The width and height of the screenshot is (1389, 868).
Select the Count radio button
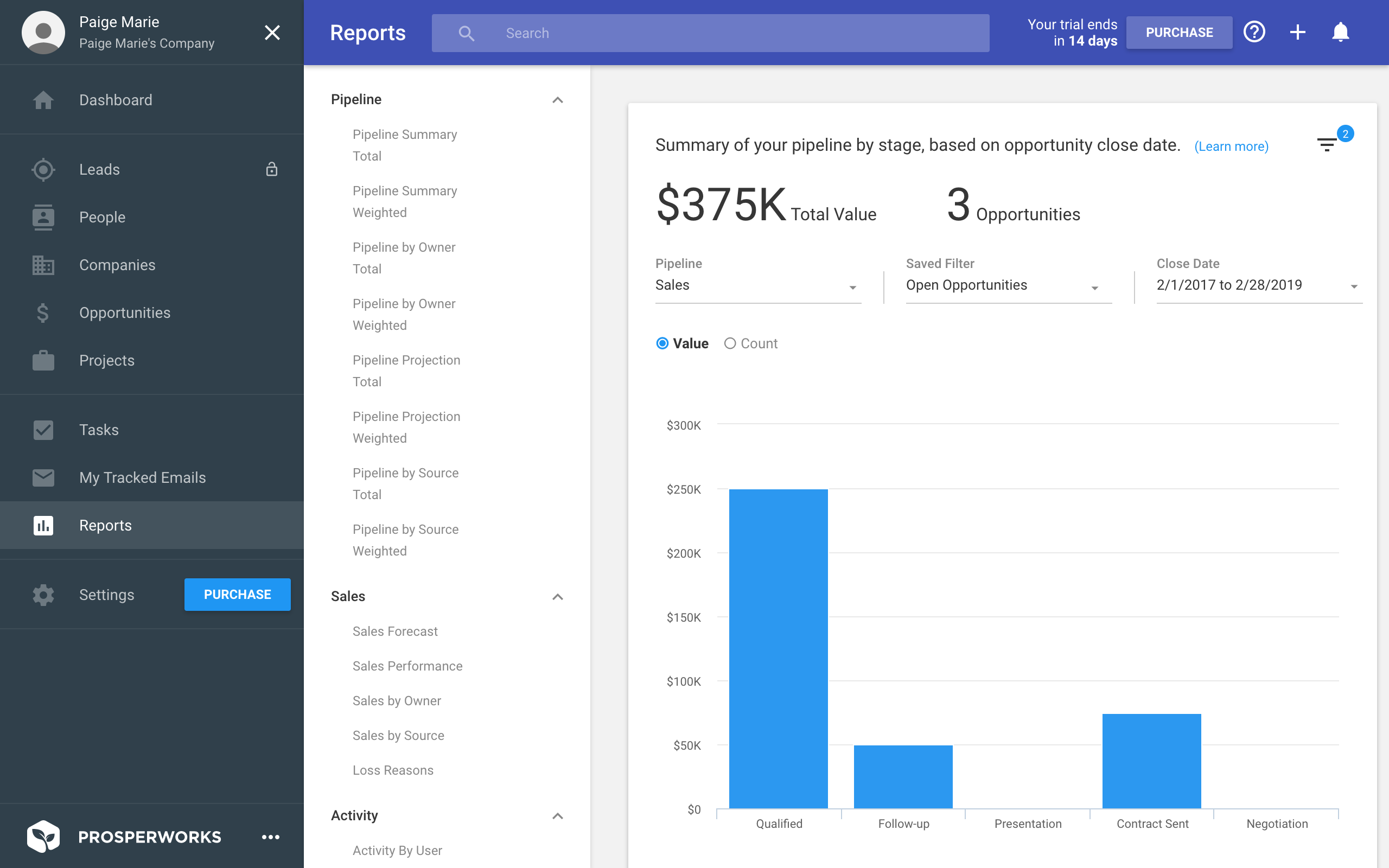pos(730,343)
